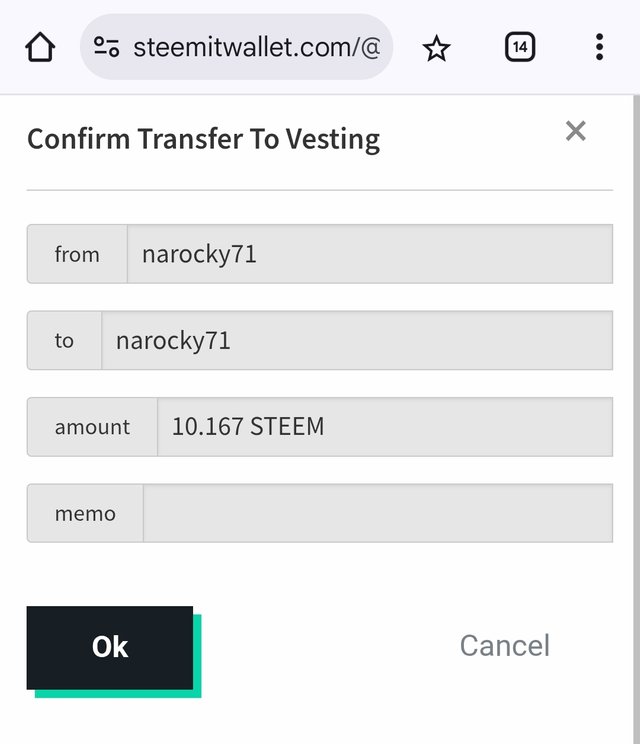Open site information settings icon

point(106,47)
